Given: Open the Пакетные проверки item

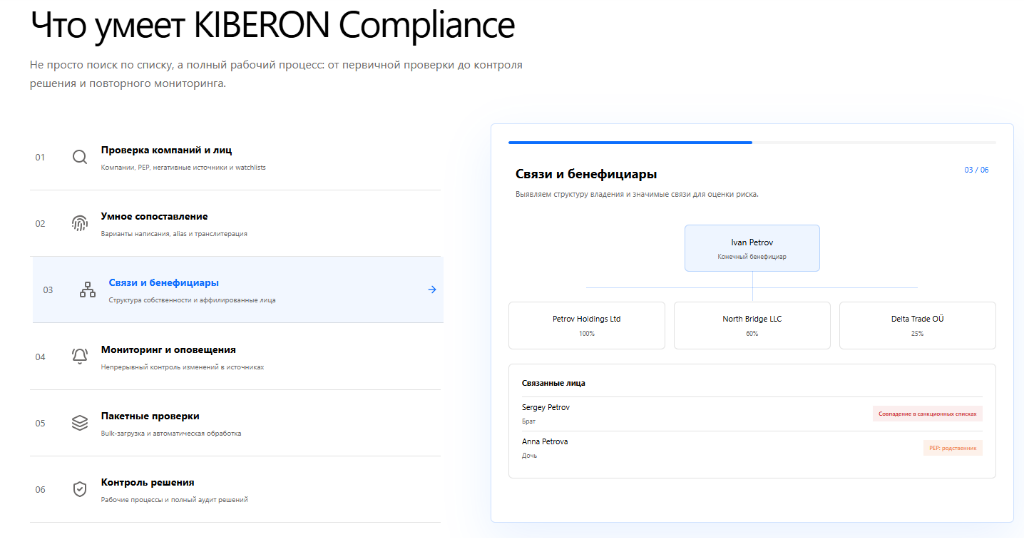Looking at the screenshot, I should point(235,422).
